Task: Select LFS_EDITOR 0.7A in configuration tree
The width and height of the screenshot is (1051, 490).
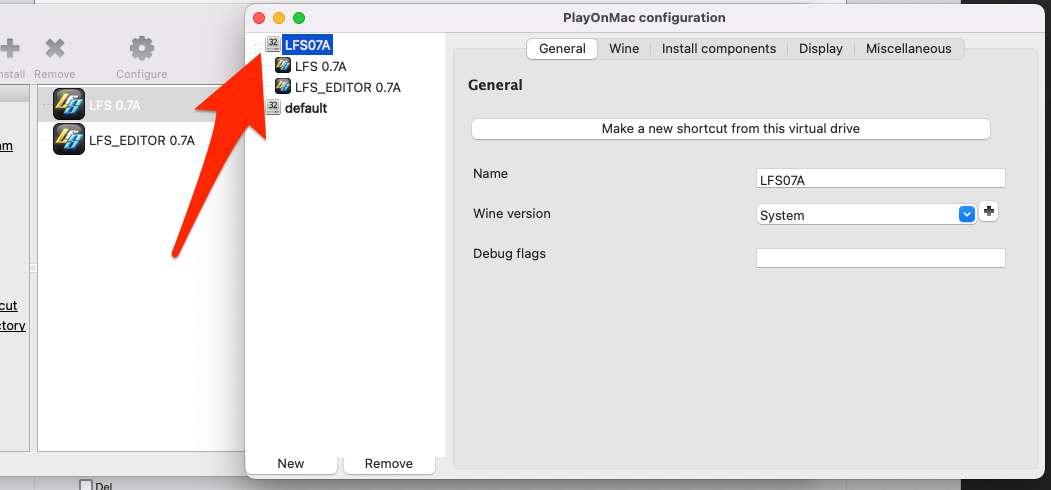Action: coord(347,87)
